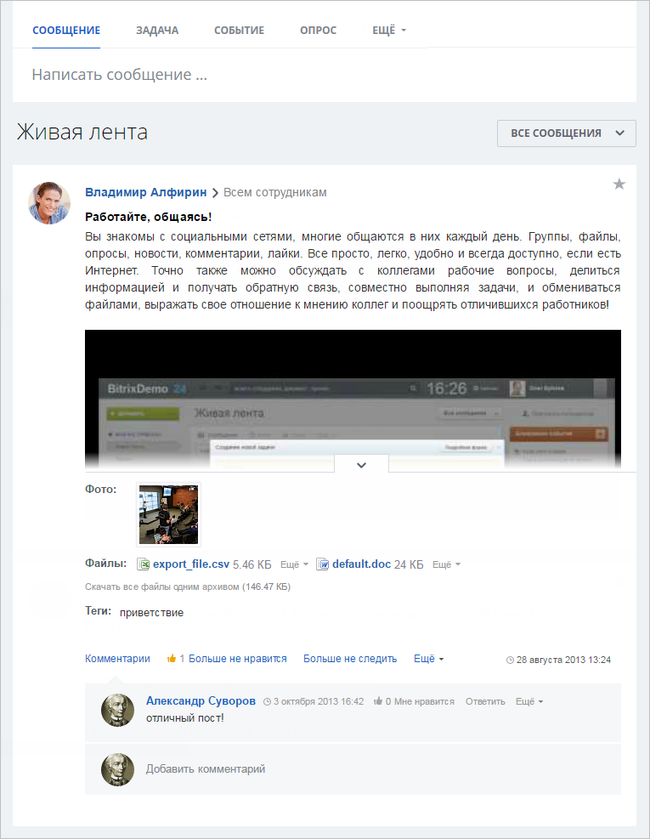Open Владимир Алфирин's avatar photo
The image size is (650, 839).
[x=49, y=202]
